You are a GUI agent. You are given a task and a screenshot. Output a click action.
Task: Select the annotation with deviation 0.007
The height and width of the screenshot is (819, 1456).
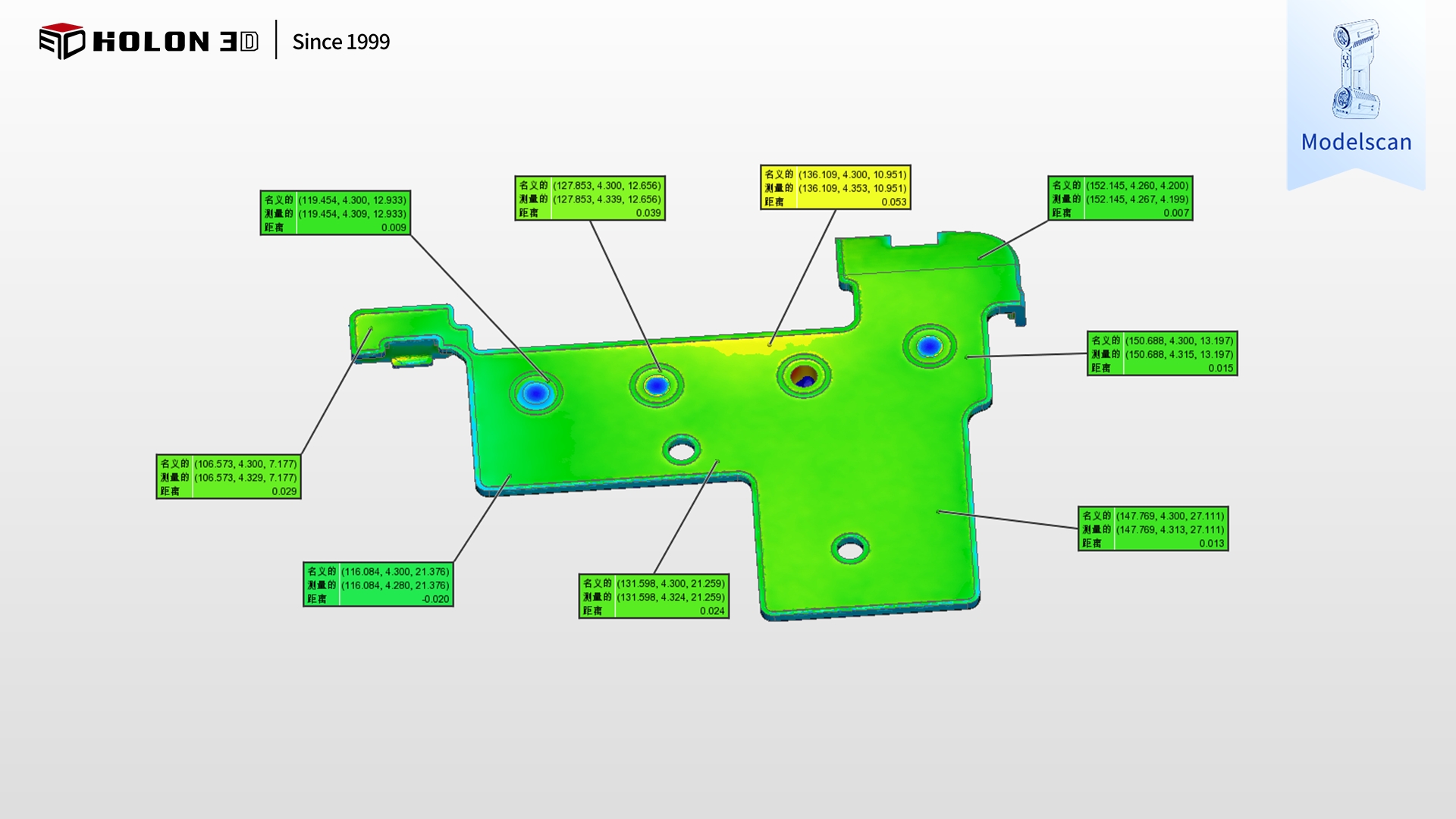coord(1120,199)
